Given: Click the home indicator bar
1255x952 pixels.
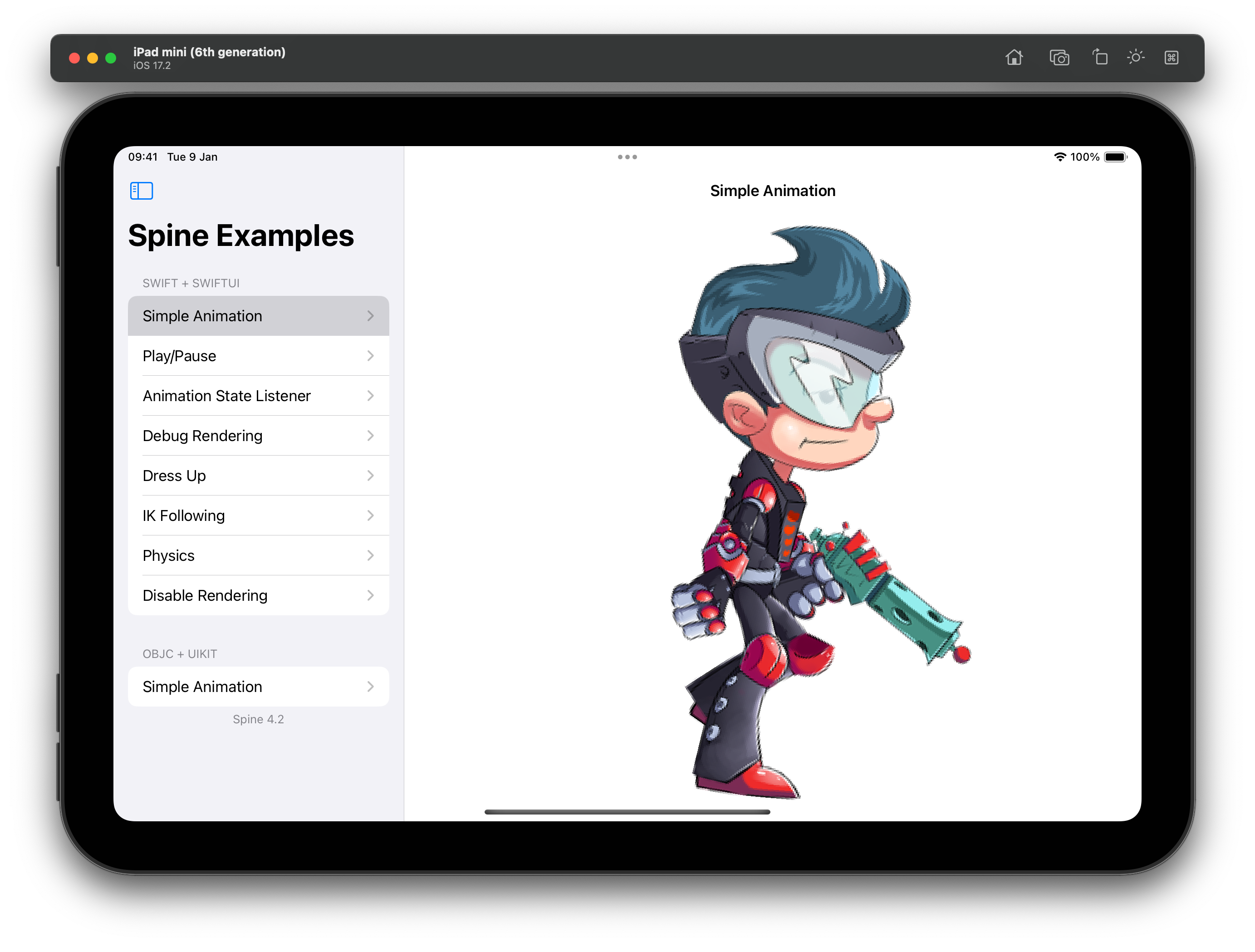Looking at the screenshot, I should coord(627,812).
